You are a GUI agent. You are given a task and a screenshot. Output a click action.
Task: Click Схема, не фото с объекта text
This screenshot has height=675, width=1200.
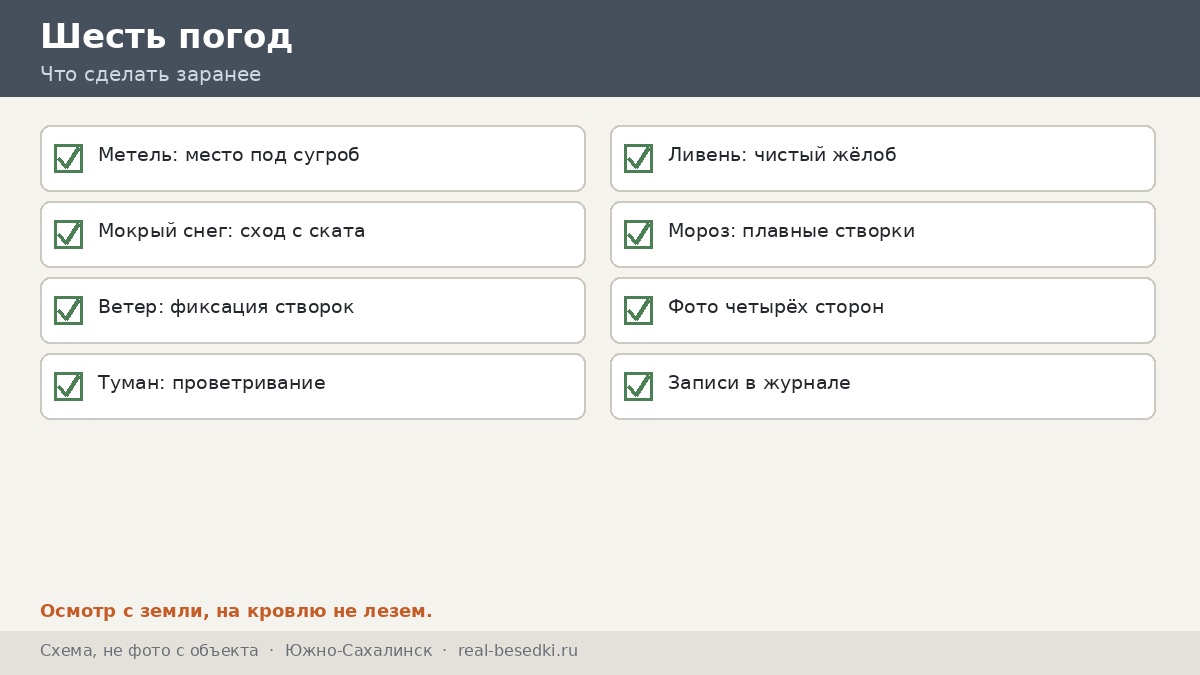coord(149,651)
